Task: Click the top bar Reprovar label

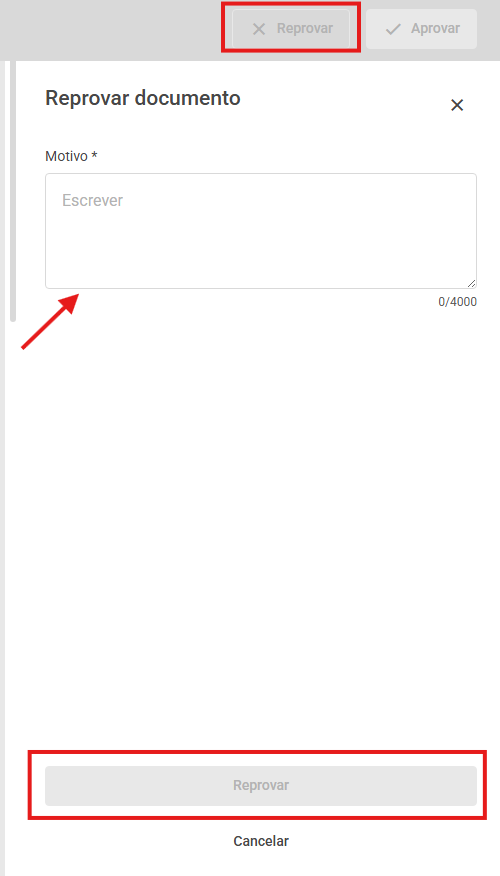Action: pos(305,28)
